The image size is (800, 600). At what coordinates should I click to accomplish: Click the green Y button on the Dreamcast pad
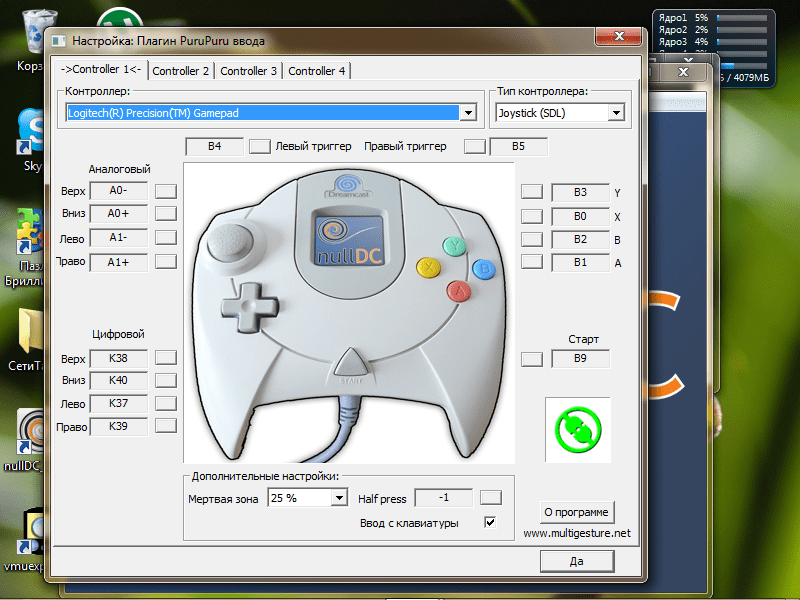[454, 246]
